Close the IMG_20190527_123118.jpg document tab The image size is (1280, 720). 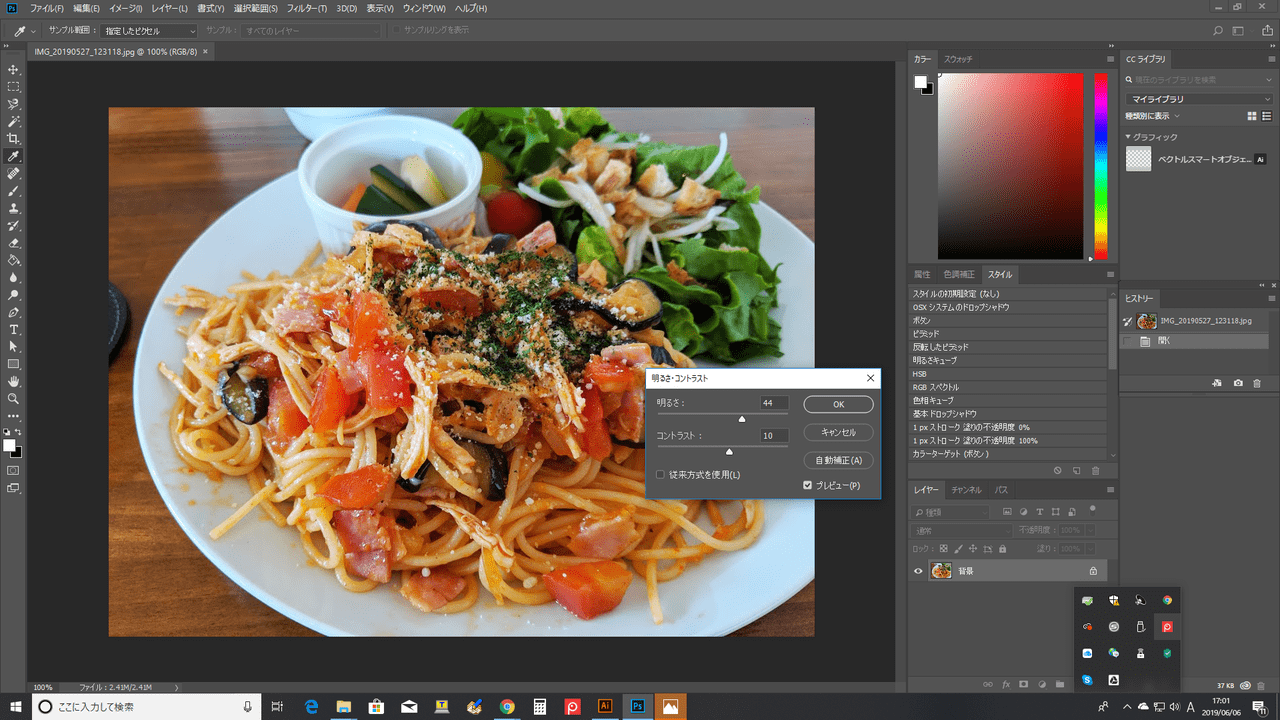(206, 51)
